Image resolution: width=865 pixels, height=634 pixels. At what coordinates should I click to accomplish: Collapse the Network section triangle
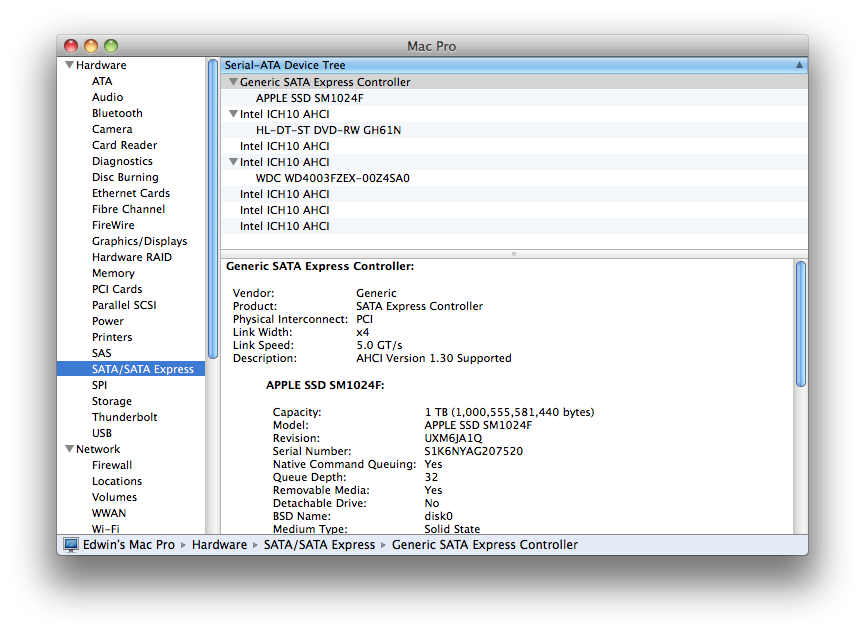(x=70, y=449)
